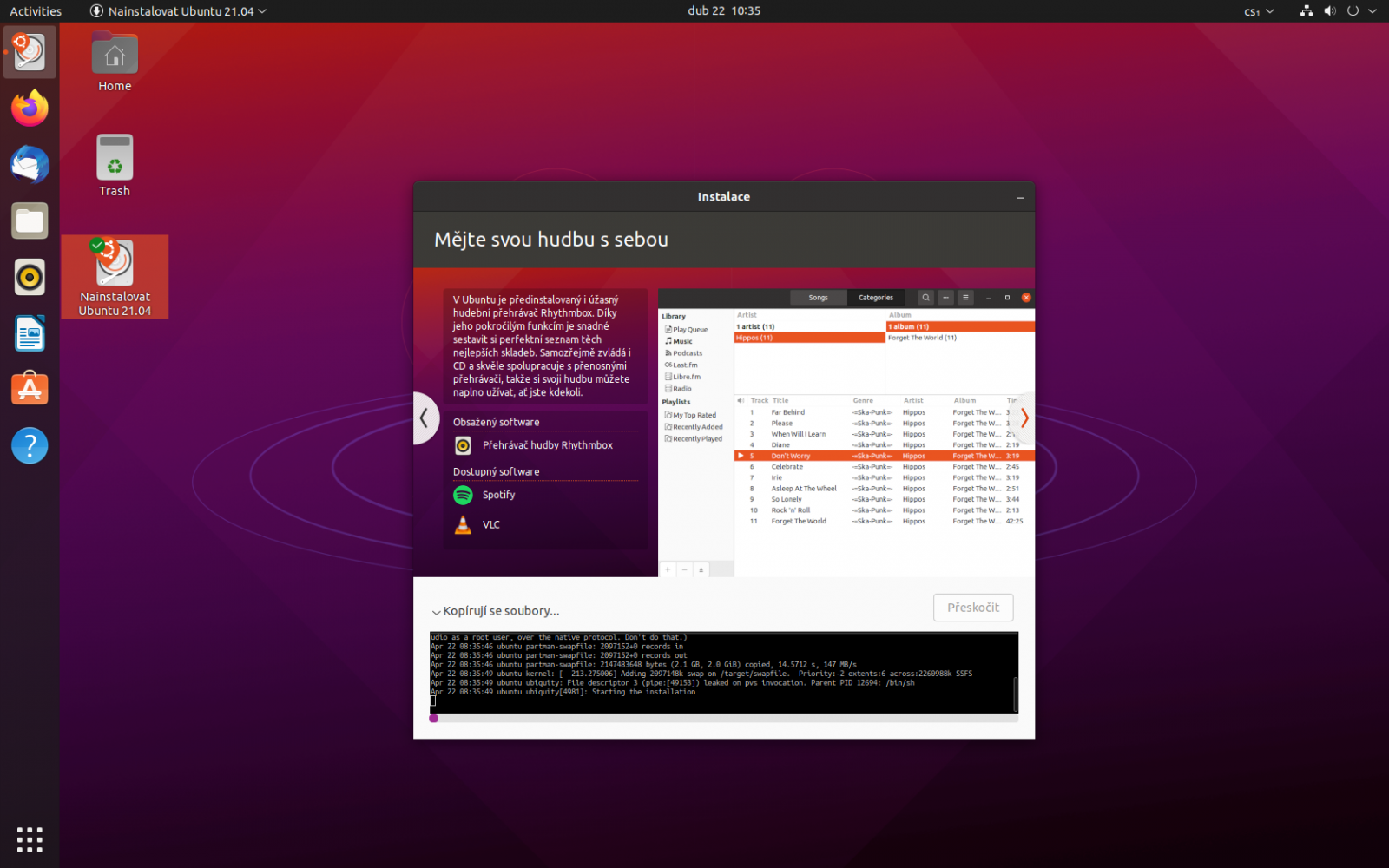Select Radio in the Library sidebar

pyautogui.click(x=682, y=389)
